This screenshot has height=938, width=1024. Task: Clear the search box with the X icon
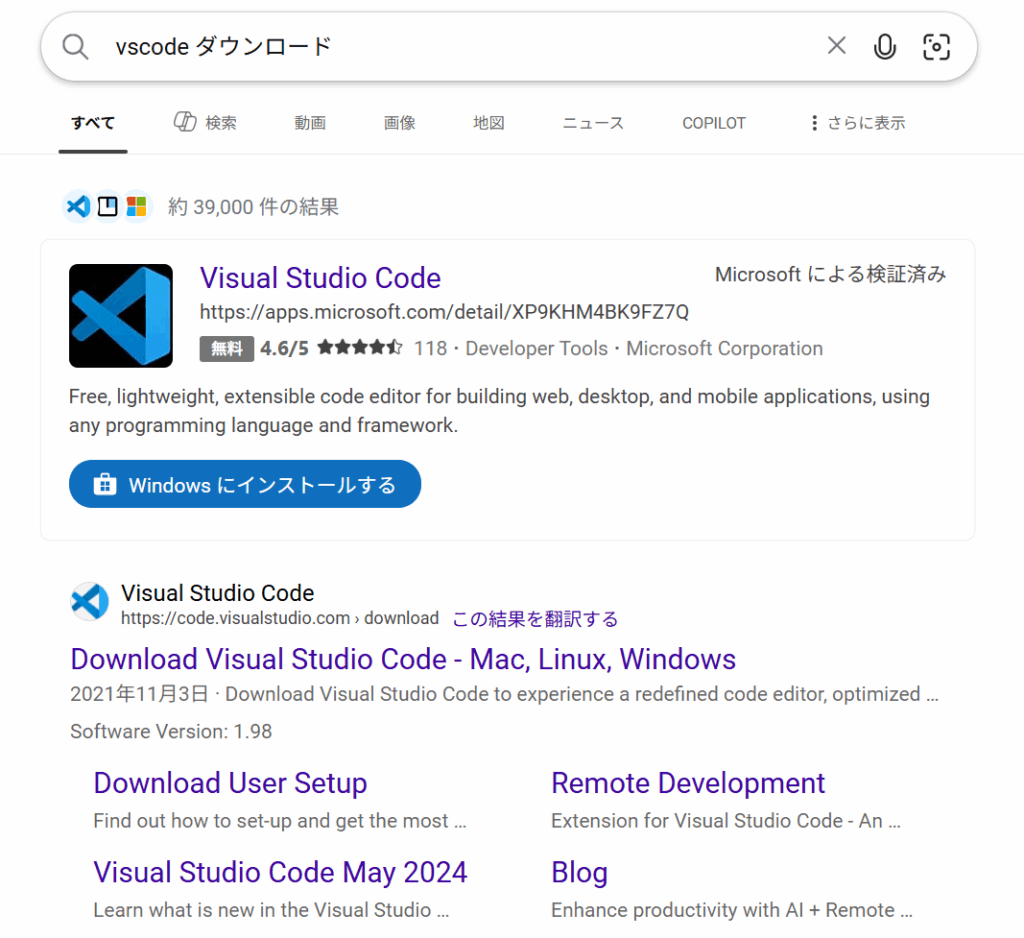[836, 46]
